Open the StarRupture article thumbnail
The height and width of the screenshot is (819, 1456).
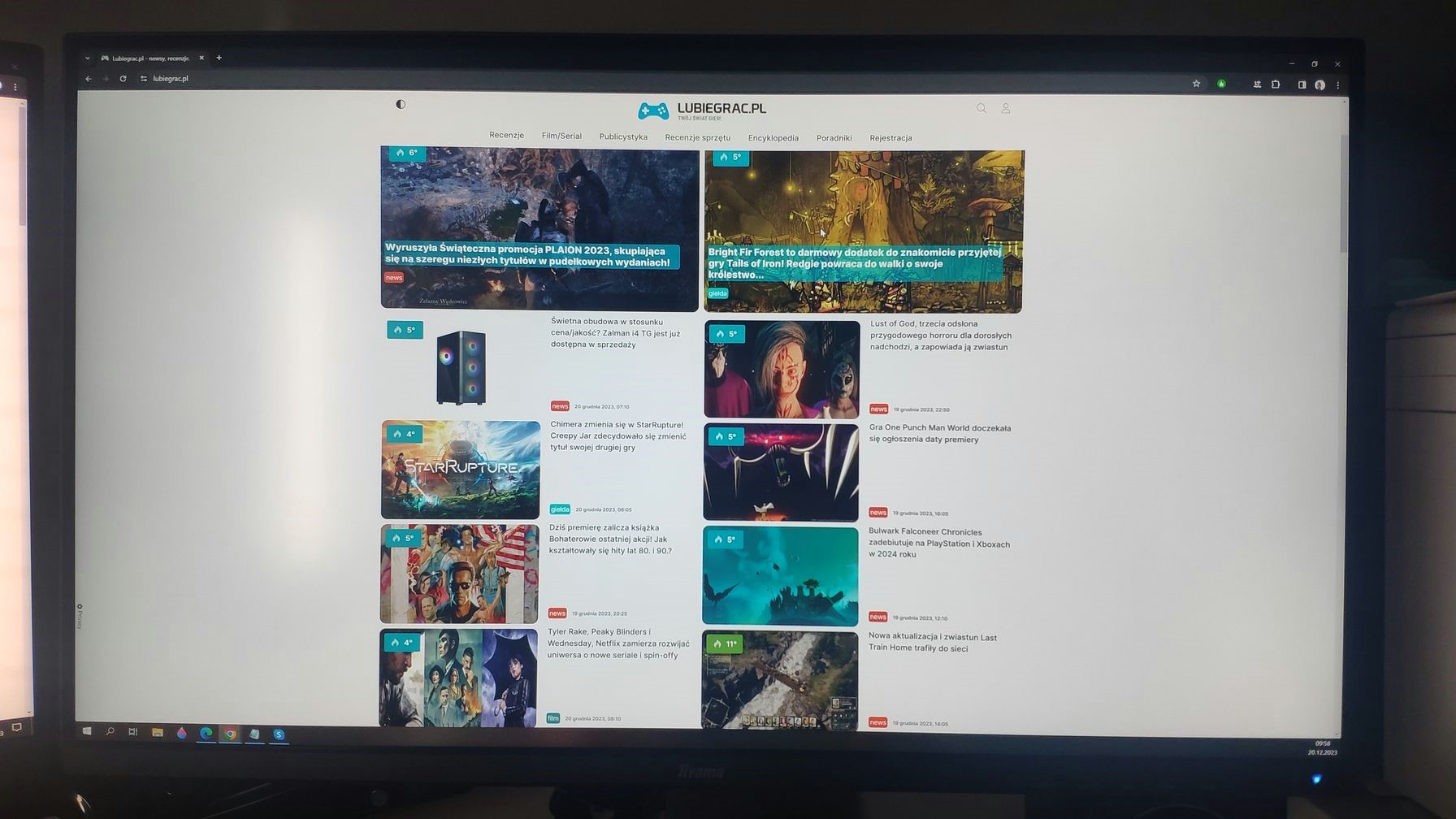tap(460, 470)
